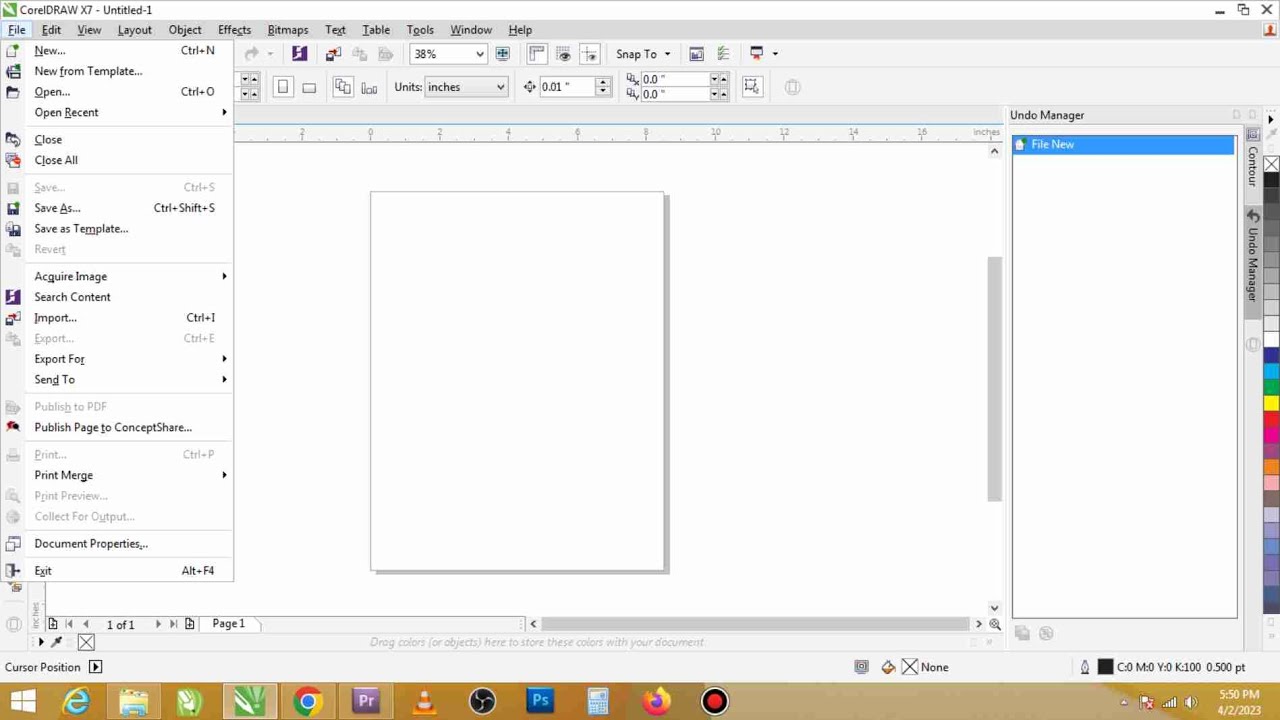
Task: Choose New from Template menu entry
Action: click(117, 71)
